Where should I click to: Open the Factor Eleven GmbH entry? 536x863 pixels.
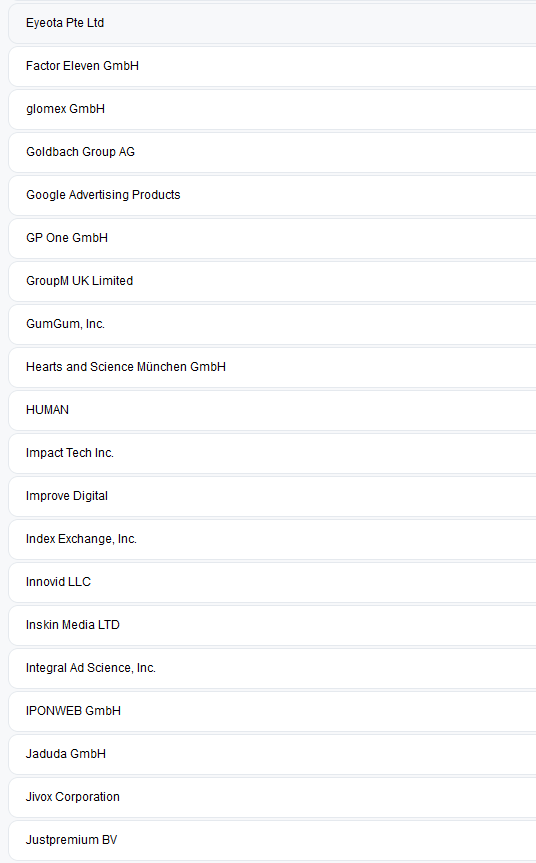pyautogui.click(x=272, y=66)
